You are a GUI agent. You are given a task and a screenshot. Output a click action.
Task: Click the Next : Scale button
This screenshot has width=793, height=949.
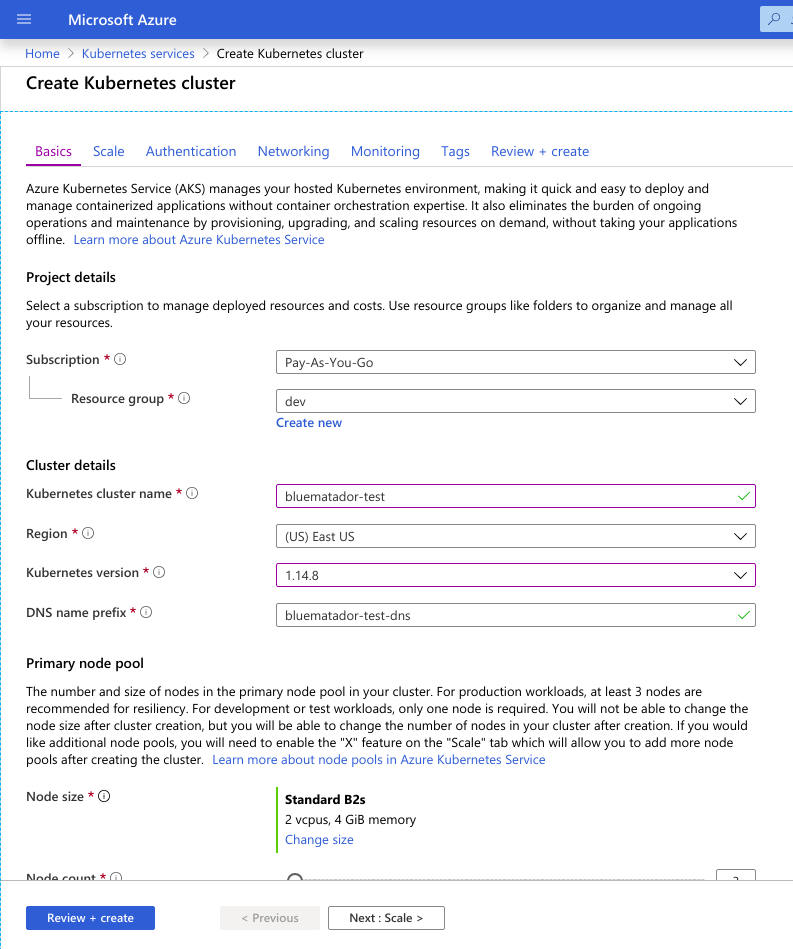pyautogui.click(x=386, y=917)
